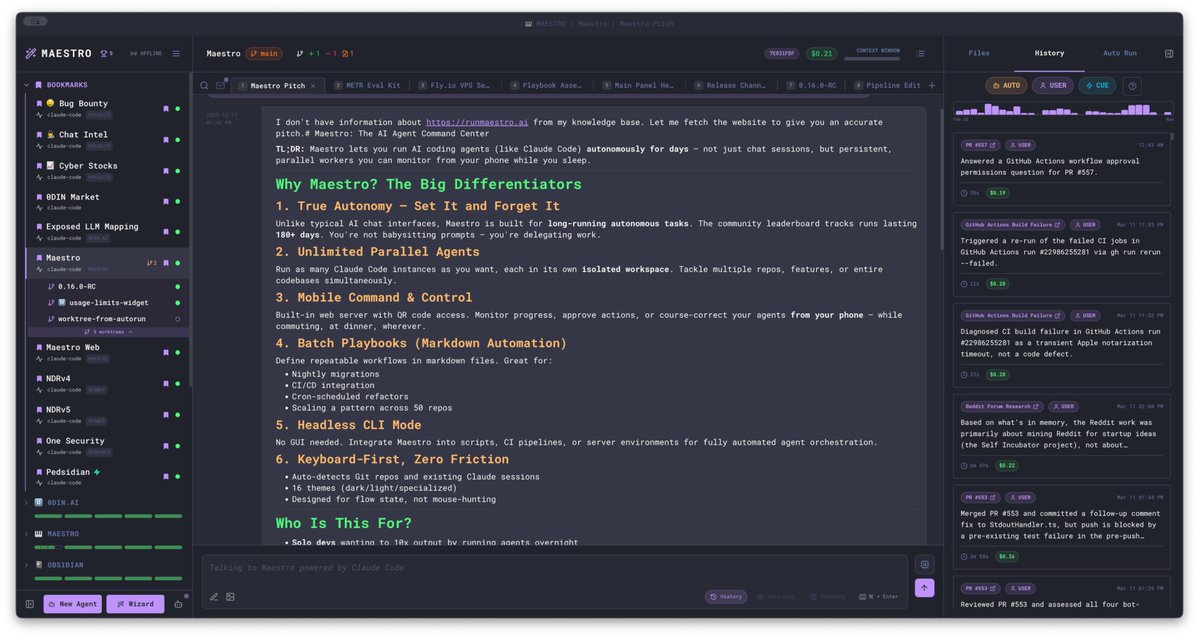Open the list icon next to Context Window
Viewport: 1199px width, 638px height.
pyautogui.click(x=921, y=54)
